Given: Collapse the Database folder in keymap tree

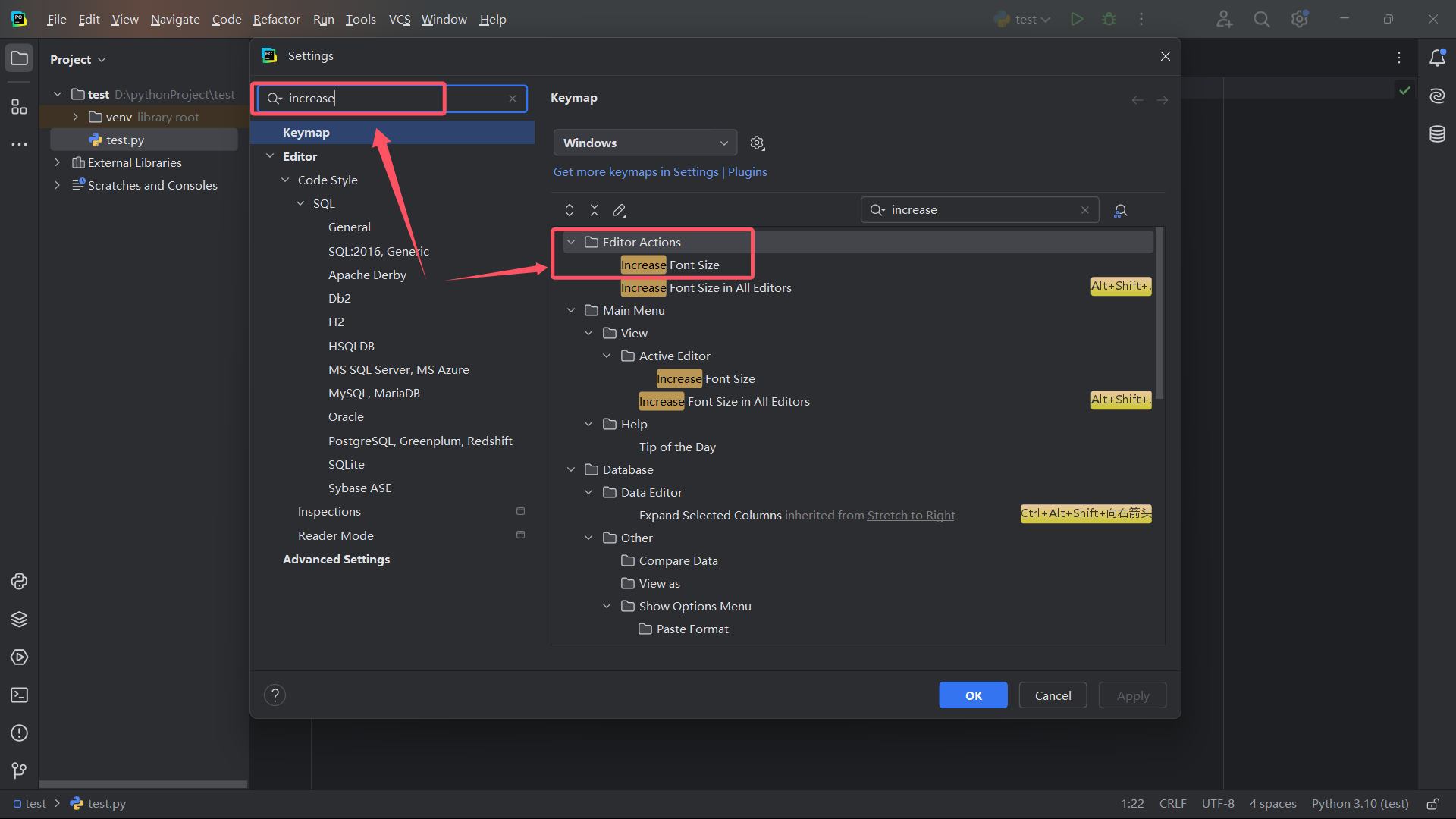Looking at the screenshot, I should 571,470.
